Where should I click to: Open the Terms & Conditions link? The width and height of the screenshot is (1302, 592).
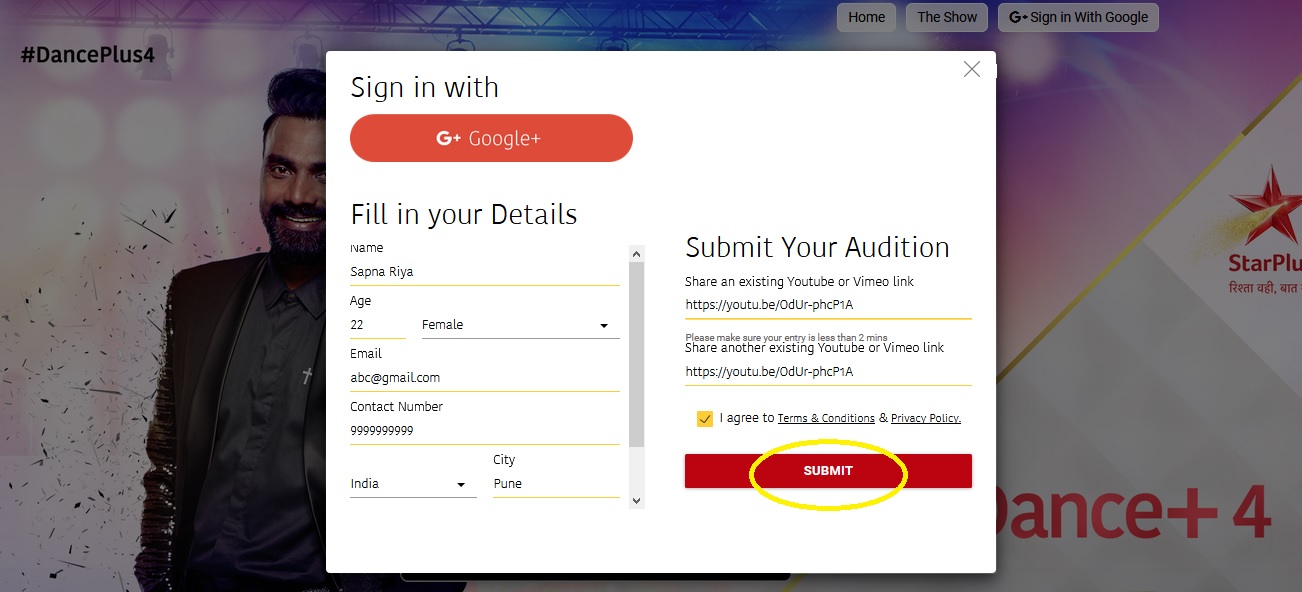826,419
